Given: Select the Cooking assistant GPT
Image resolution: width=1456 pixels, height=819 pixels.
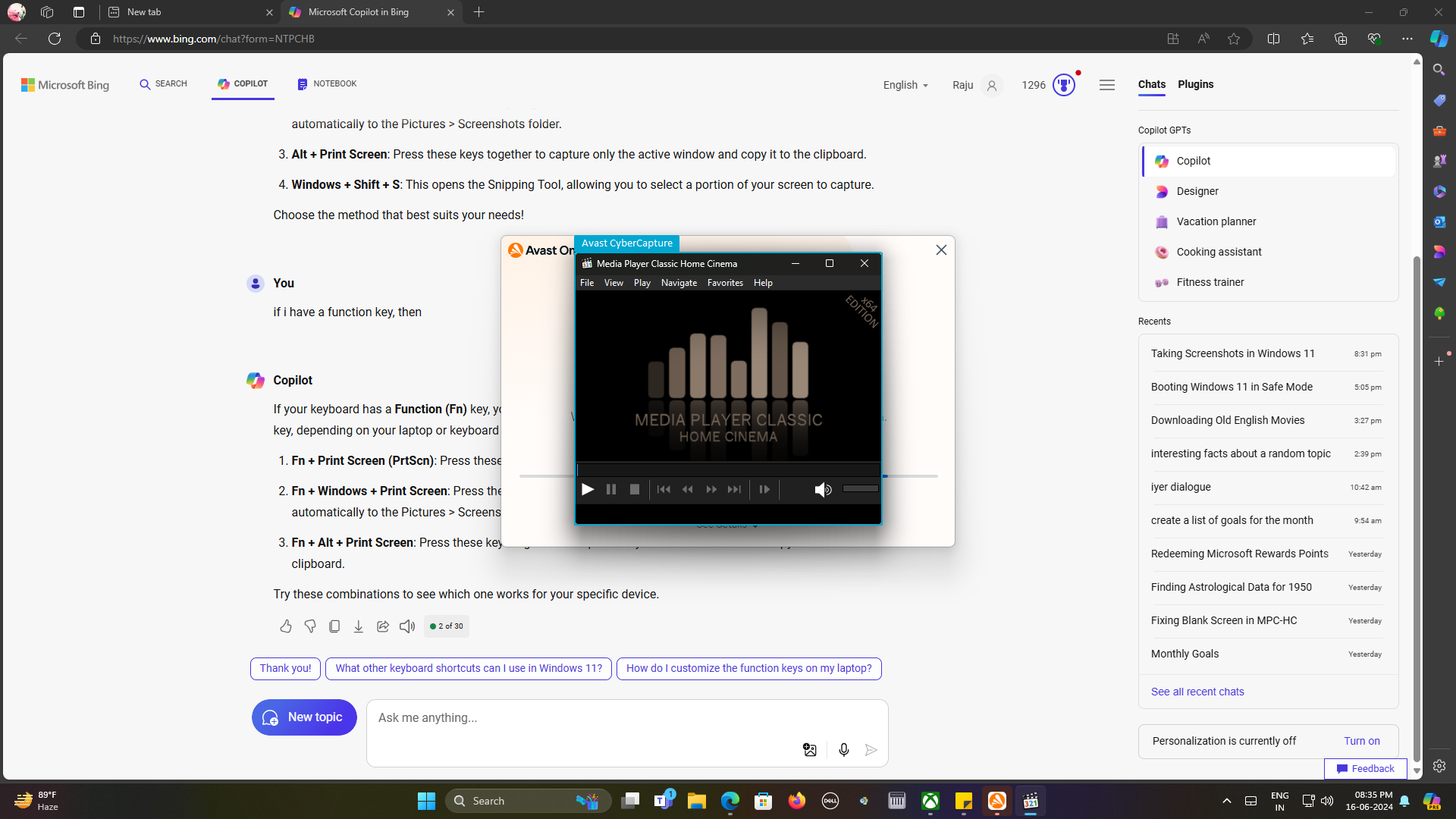Looking at the screenshot, I should point(1269,253).
